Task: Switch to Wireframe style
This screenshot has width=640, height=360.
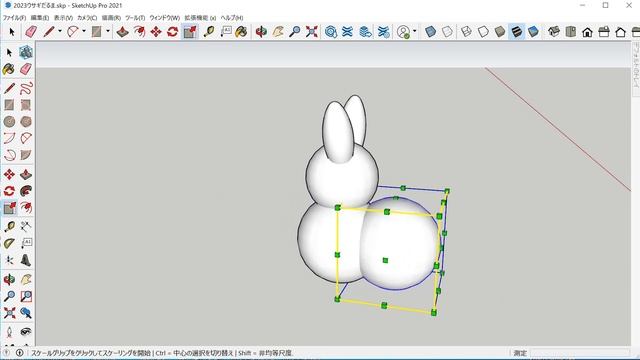Action: tap(466, 32)
